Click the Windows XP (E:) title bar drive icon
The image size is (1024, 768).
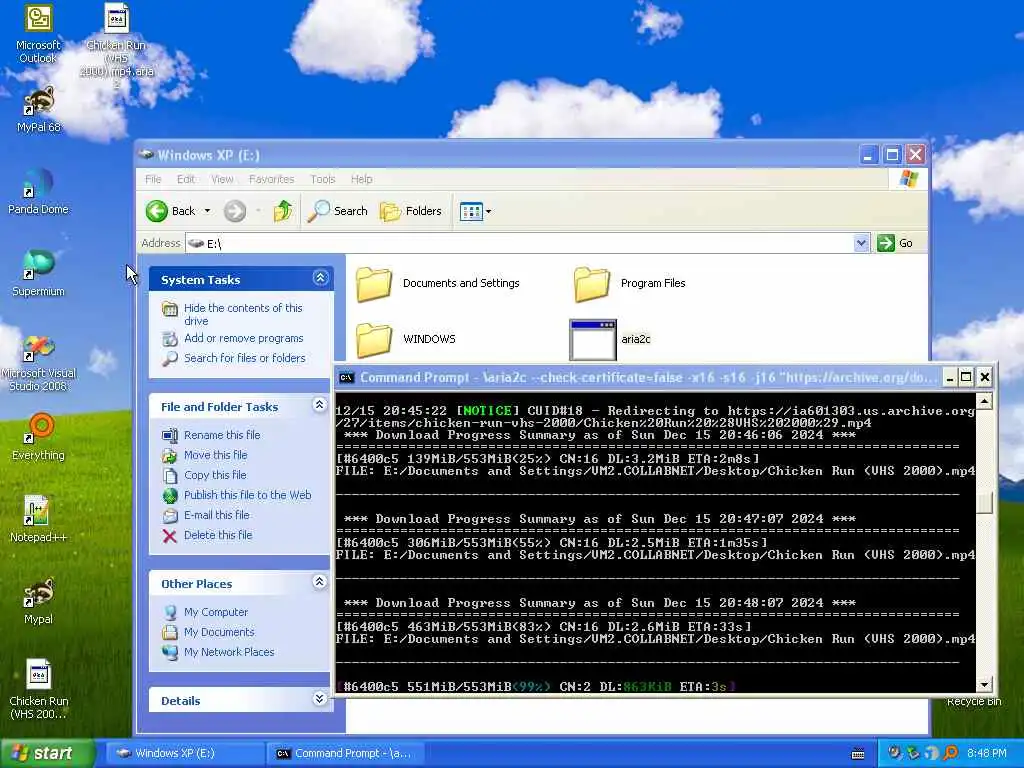(146, 155)
